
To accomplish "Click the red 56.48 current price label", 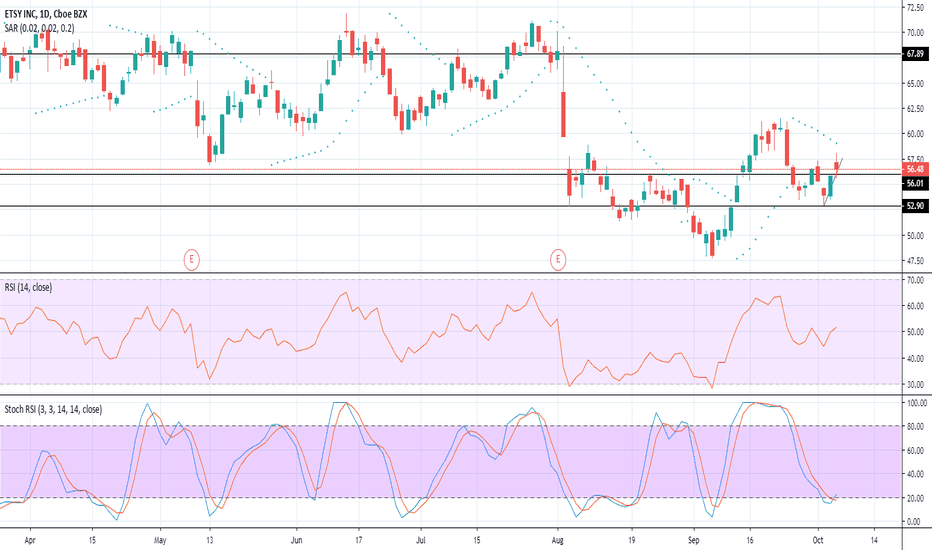I will click(x=915, y=169).
